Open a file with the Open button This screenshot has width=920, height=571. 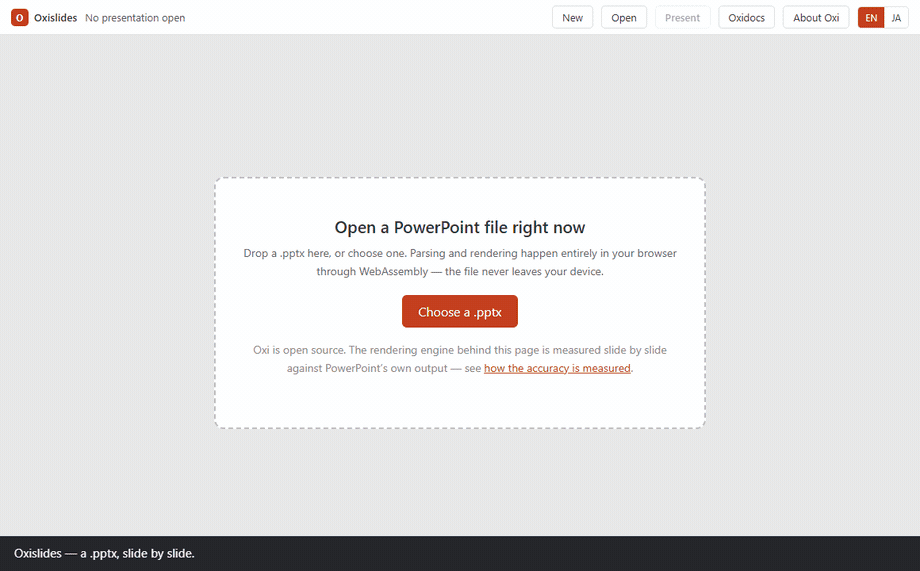tap(624, 18)
